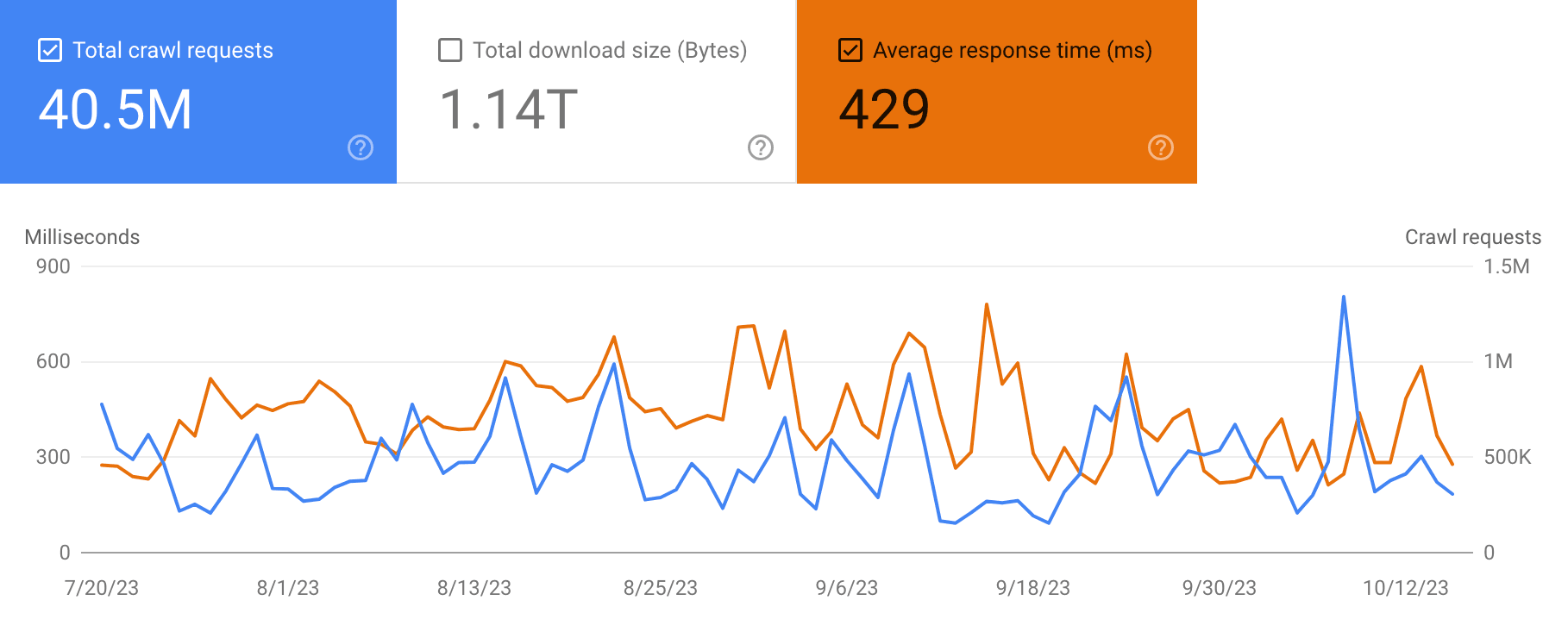Click the 9/6/23 date on the x-axis
This screenshot has width=1568, height=638.
point(847,588)
